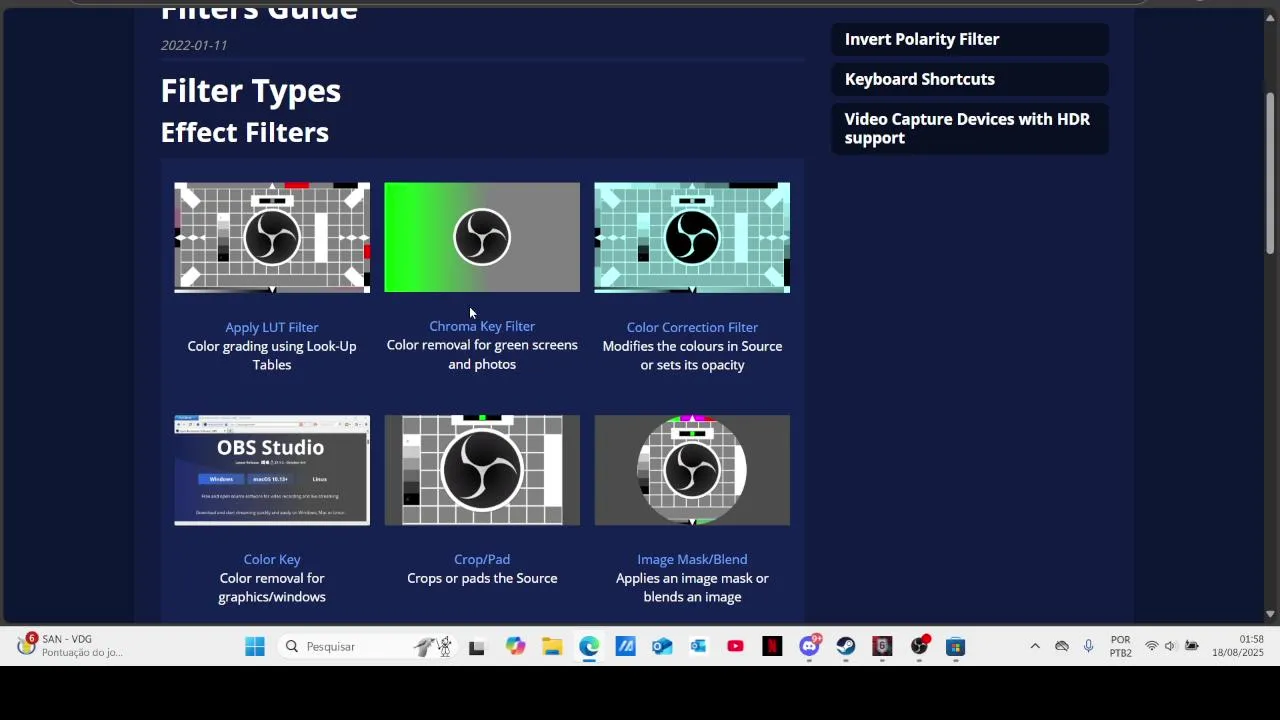The height and width of the screenshot is (720, 1280).
Task: Open Steam from the taskbar
Action: coord(846,647)
